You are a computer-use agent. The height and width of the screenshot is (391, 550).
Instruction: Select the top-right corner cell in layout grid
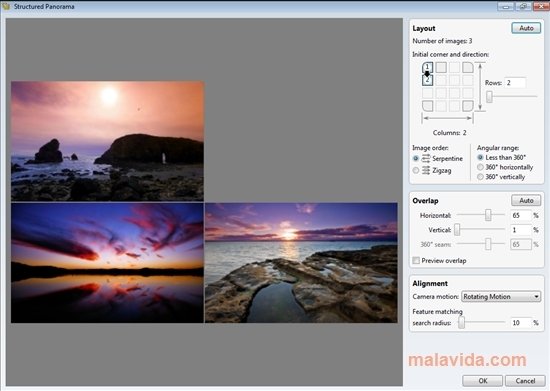click(468, 67)
